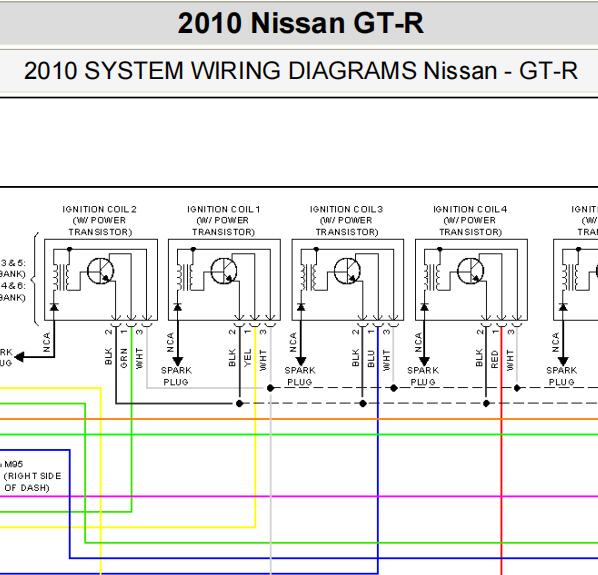Click the transistor symbol in Ignition Coil 2
Screen dimensions: 598x575
(101, 271)
